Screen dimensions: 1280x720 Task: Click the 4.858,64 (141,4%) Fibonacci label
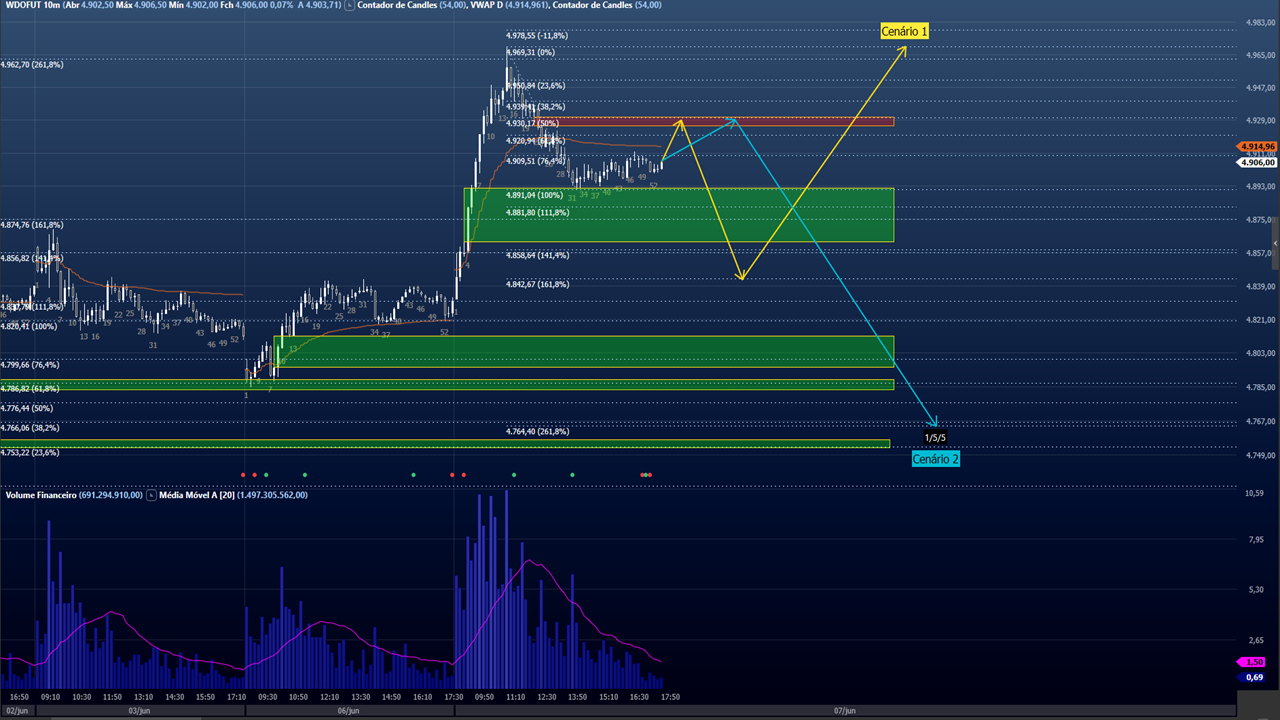tap(537, 255)
